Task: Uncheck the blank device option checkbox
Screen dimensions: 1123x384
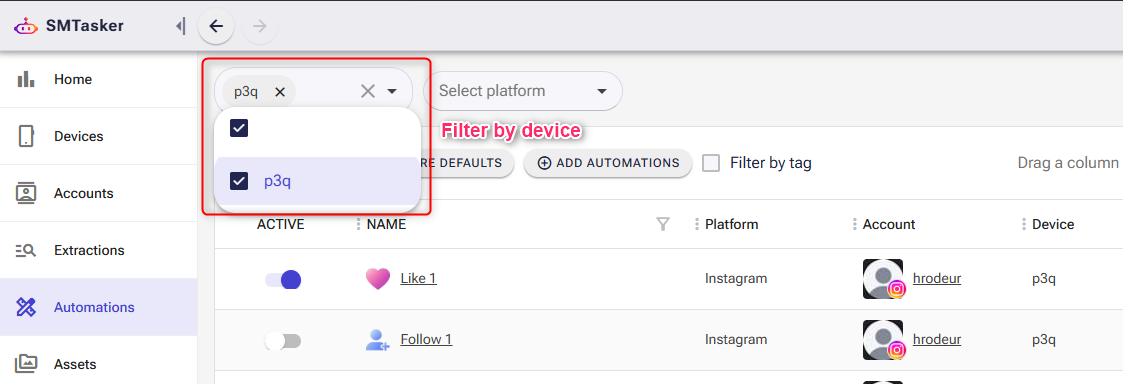Action: [238, 128]
